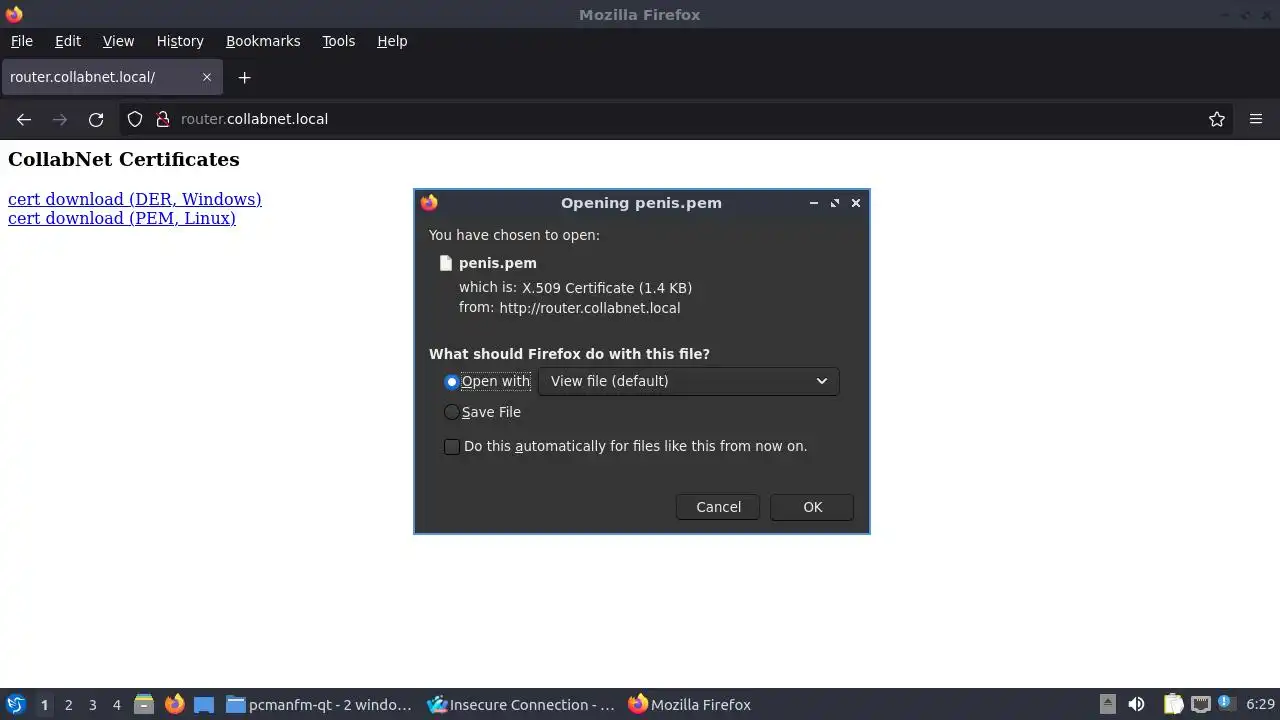The image size is (1280, 720).
Task: Reload the current page
Action: pyautogui.click(x=96, y=119)
